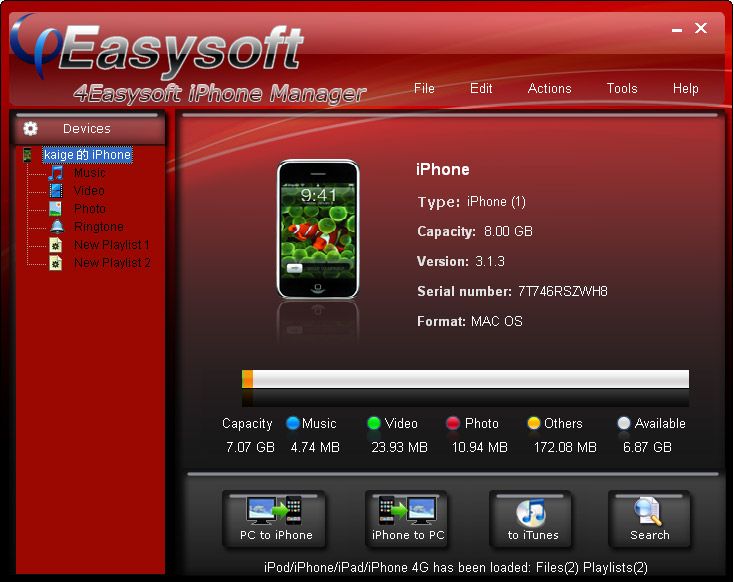Click the iPhone to PC export button

(406, 519)
